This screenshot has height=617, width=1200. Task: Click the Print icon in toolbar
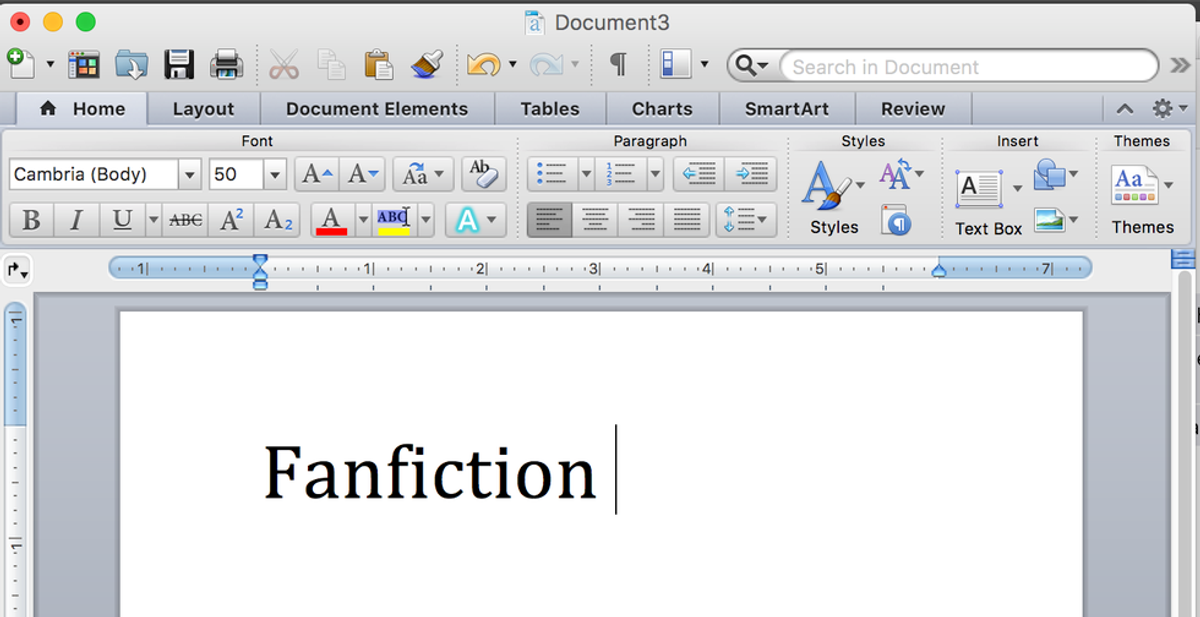(x=226, y=65)
